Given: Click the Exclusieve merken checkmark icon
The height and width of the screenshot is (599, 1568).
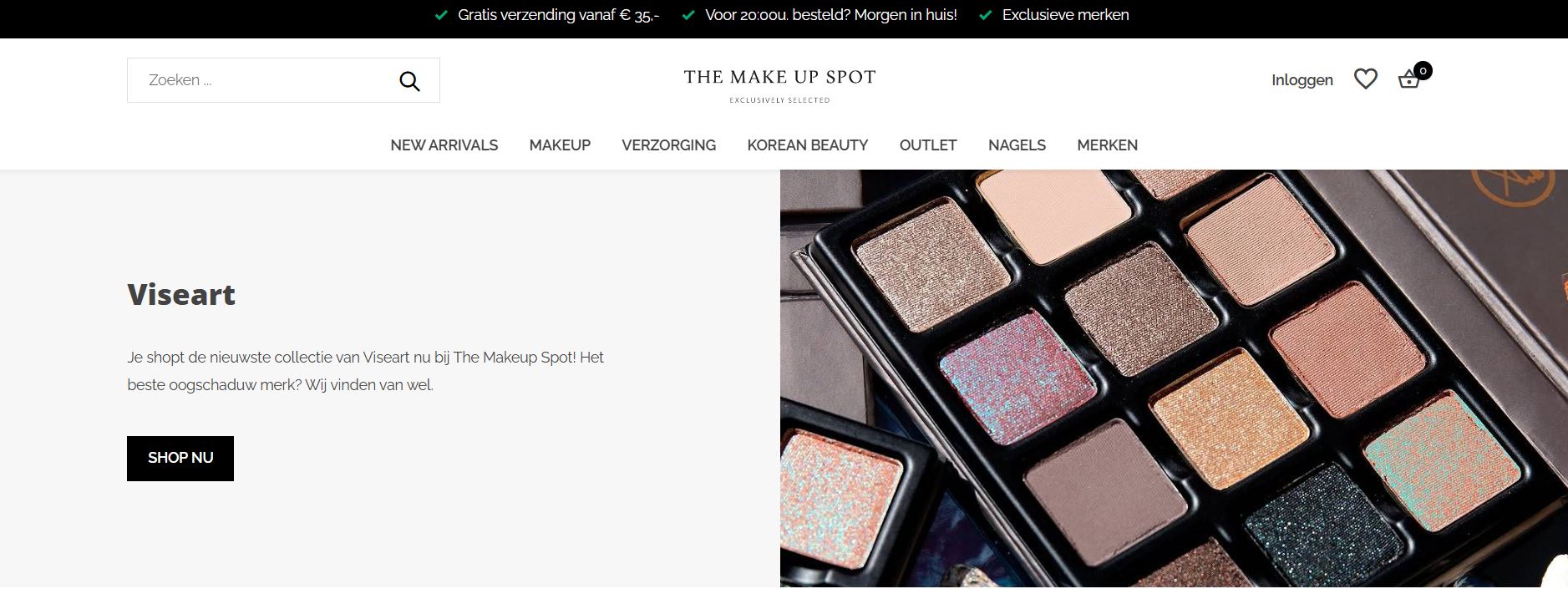Looking at the screenshot, I should point(985,15).
